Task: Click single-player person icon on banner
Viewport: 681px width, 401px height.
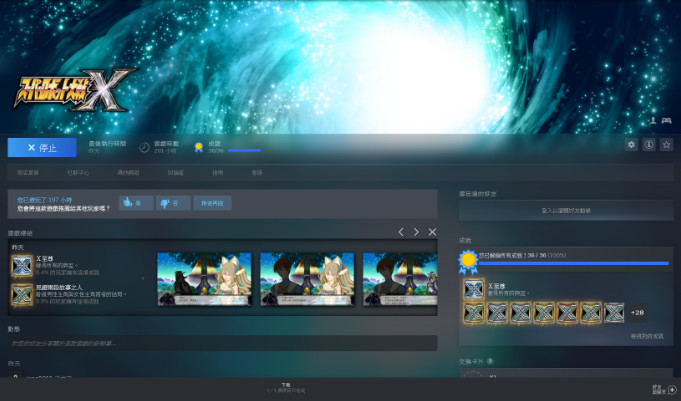Action: [653, 121]
